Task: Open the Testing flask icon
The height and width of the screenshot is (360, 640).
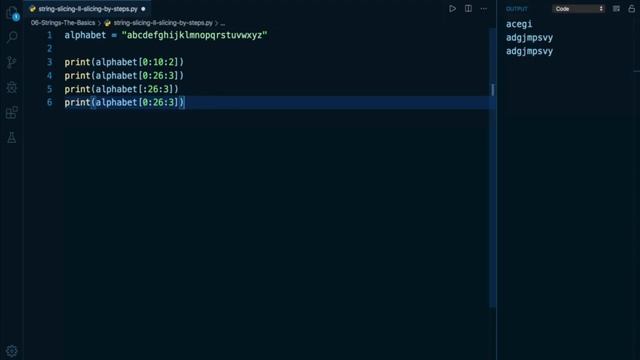Action: [x=12, y=138]
